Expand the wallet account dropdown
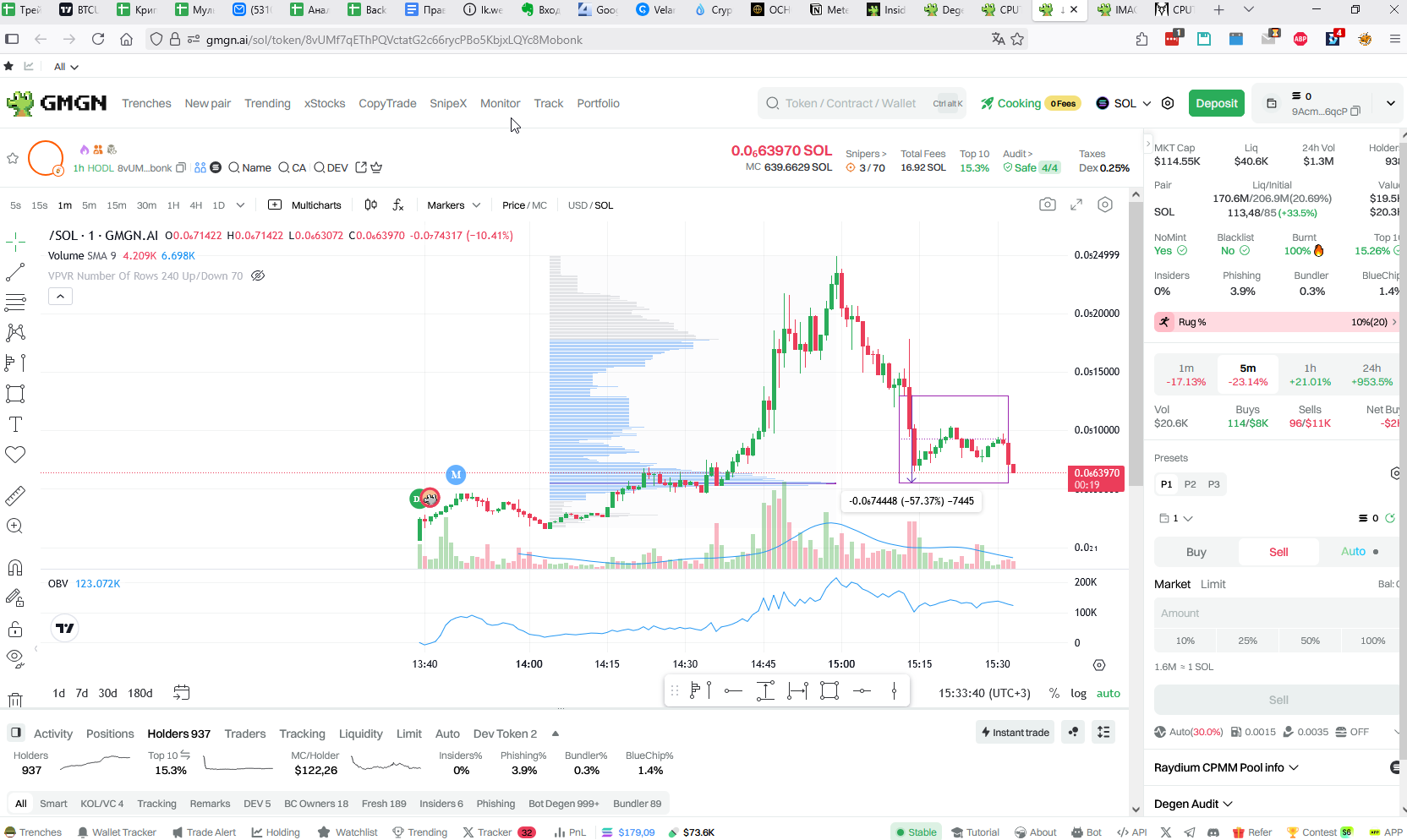The height and width of the screenshot is (840, 1407). [x=1390, y=103]
